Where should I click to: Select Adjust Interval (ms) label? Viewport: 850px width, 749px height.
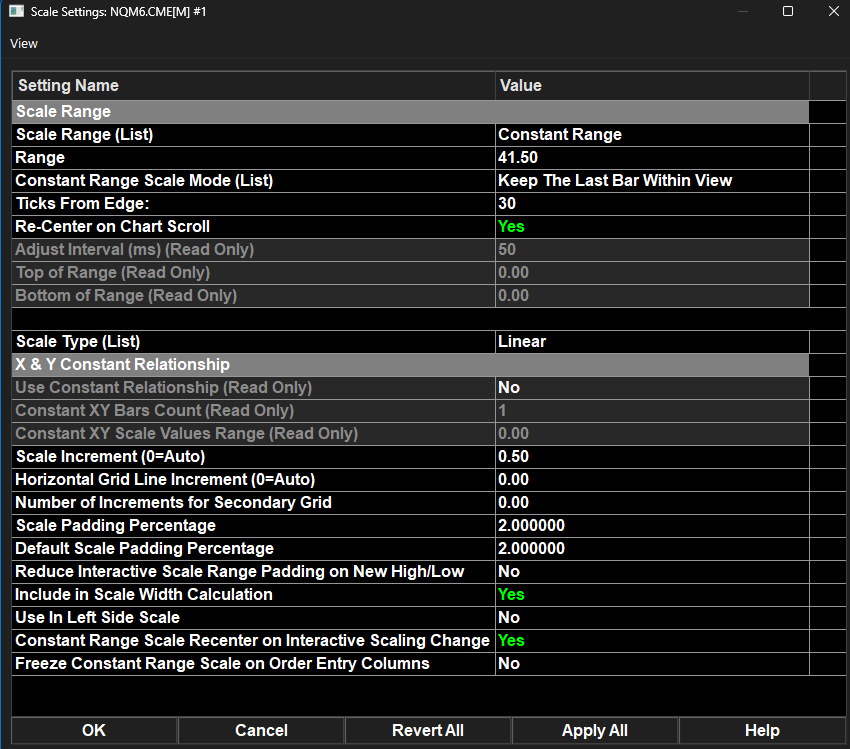click(134, 250)
